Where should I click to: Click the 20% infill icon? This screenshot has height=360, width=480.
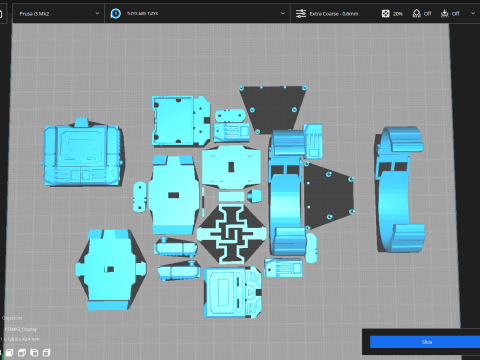[385, 14]
